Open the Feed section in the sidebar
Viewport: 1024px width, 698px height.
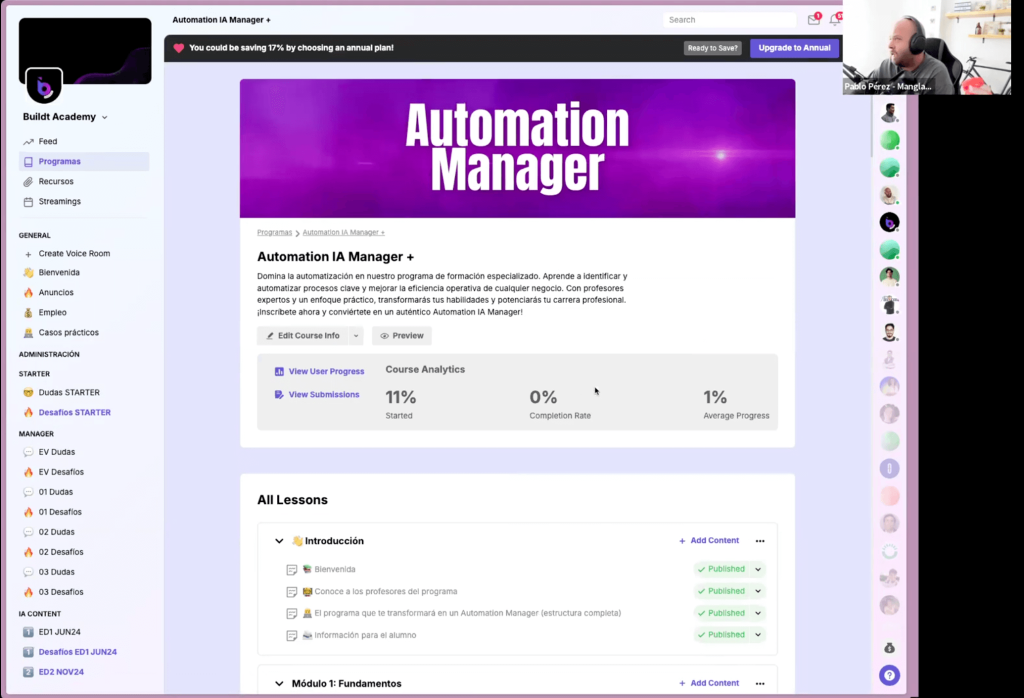[46, 141]
